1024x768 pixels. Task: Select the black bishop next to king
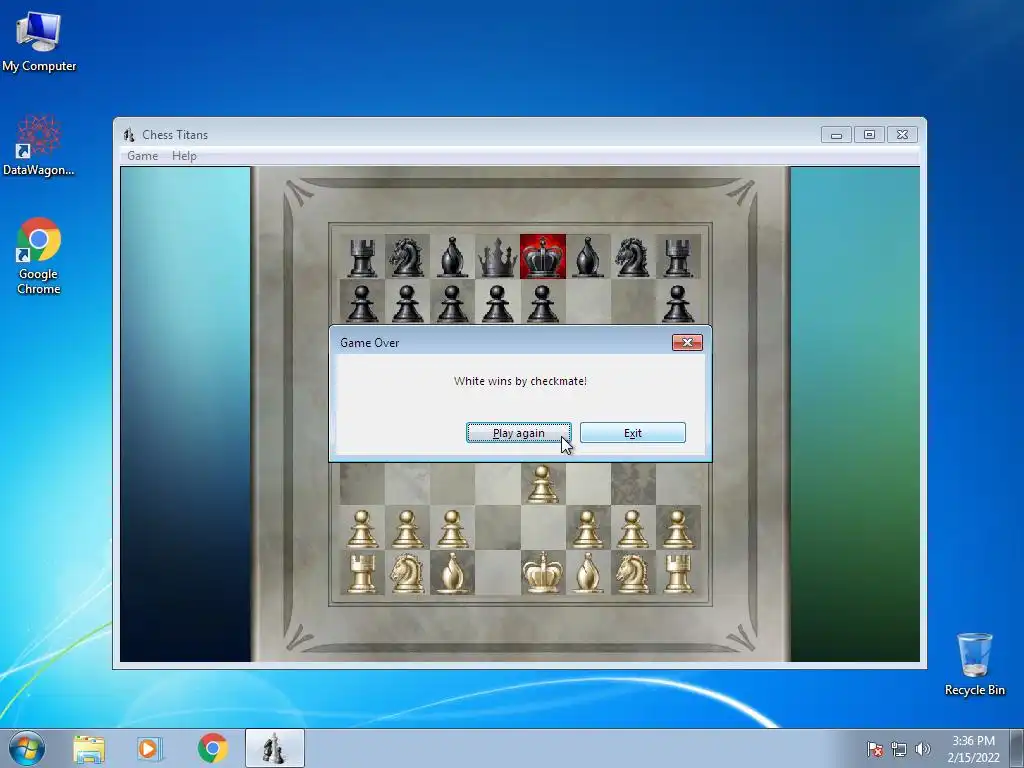coord(588,257)
